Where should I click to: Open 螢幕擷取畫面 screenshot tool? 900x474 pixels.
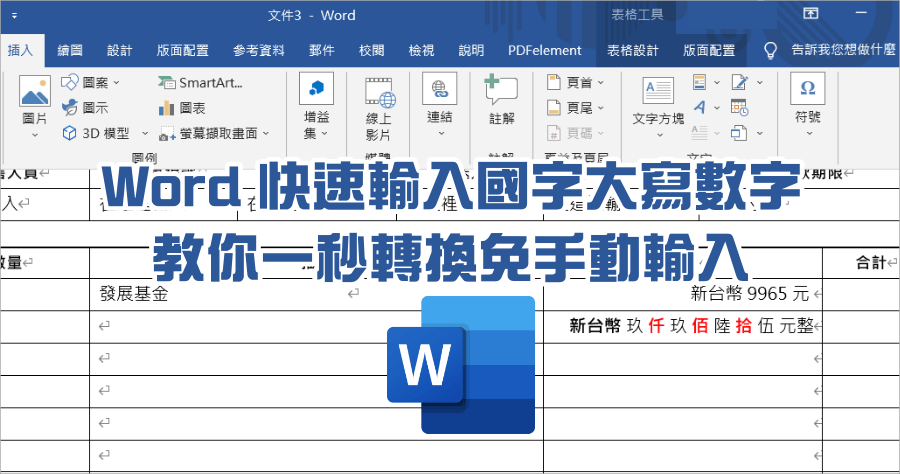(x=214, y=133)
